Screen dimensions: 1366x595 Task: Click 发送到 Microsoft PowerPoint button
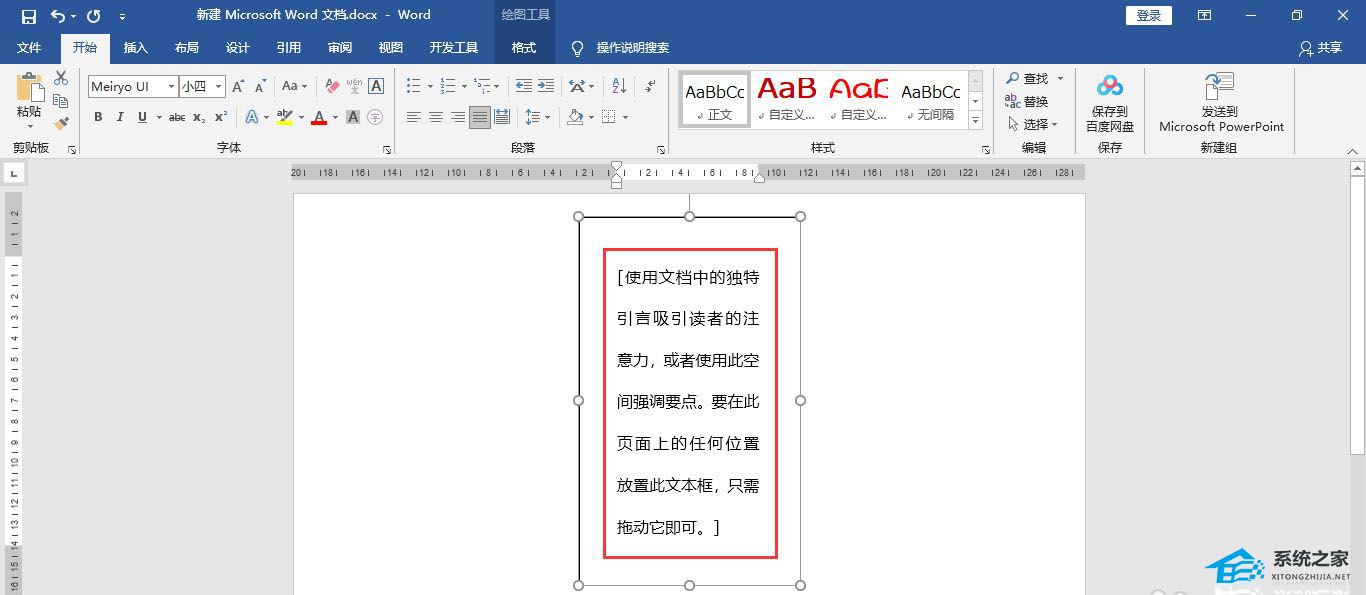coord(1221,103)
